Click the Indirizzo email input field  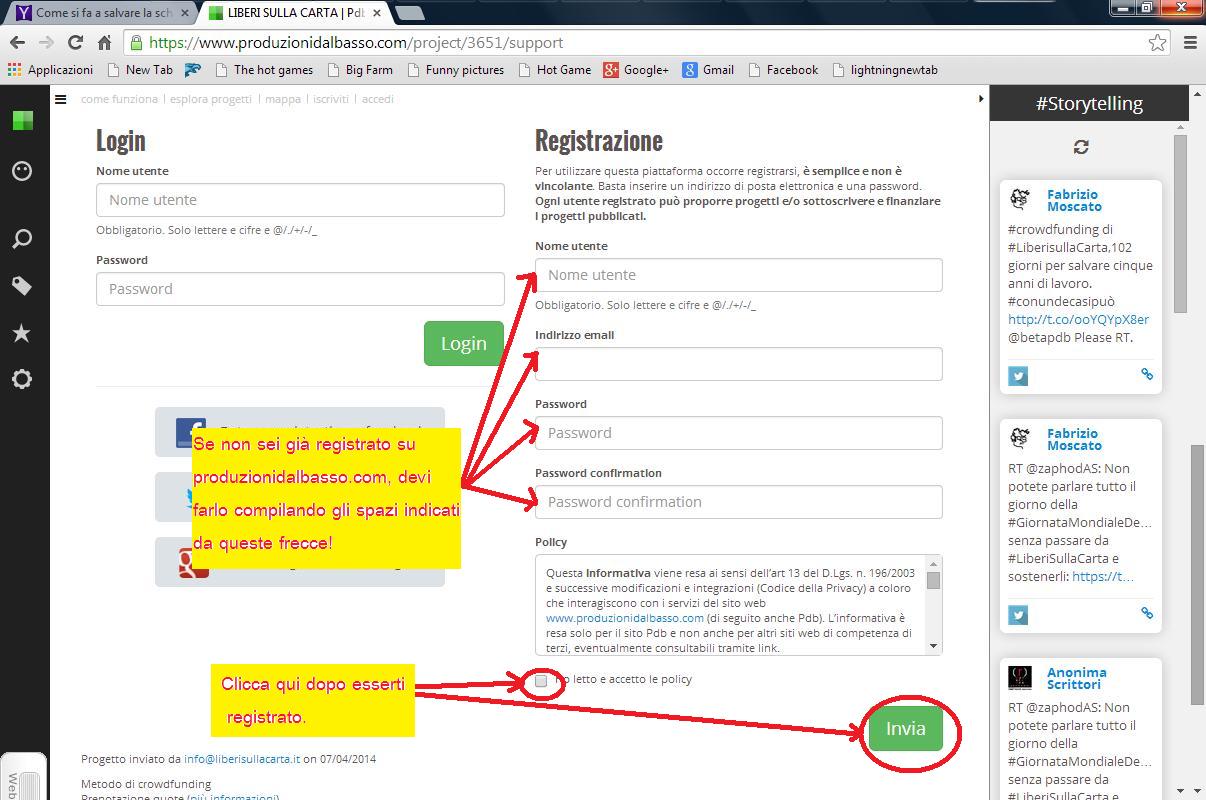[738, 364]
